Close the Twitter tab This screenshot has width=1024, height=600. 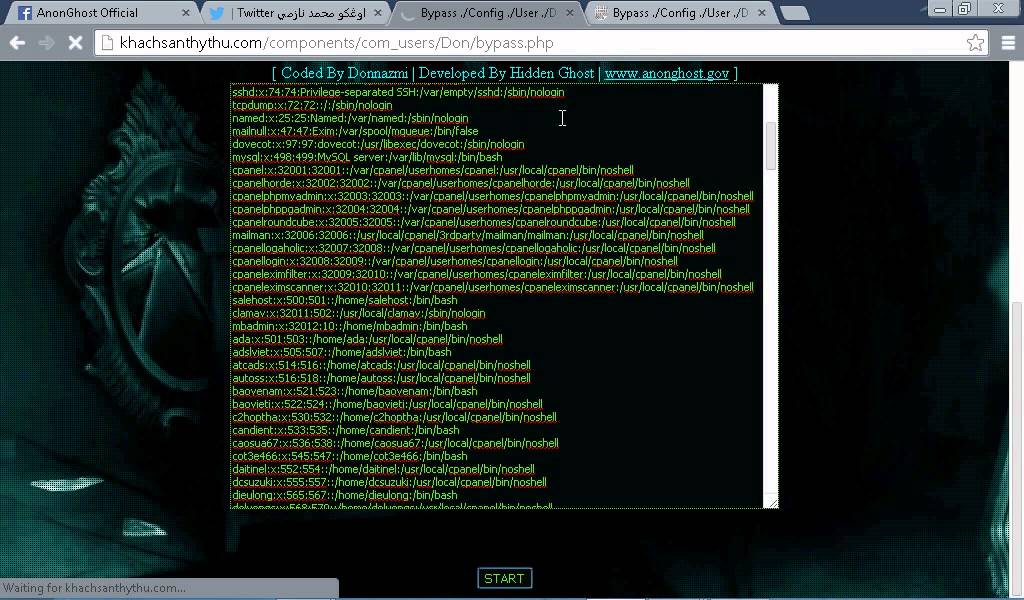(377, 13)
